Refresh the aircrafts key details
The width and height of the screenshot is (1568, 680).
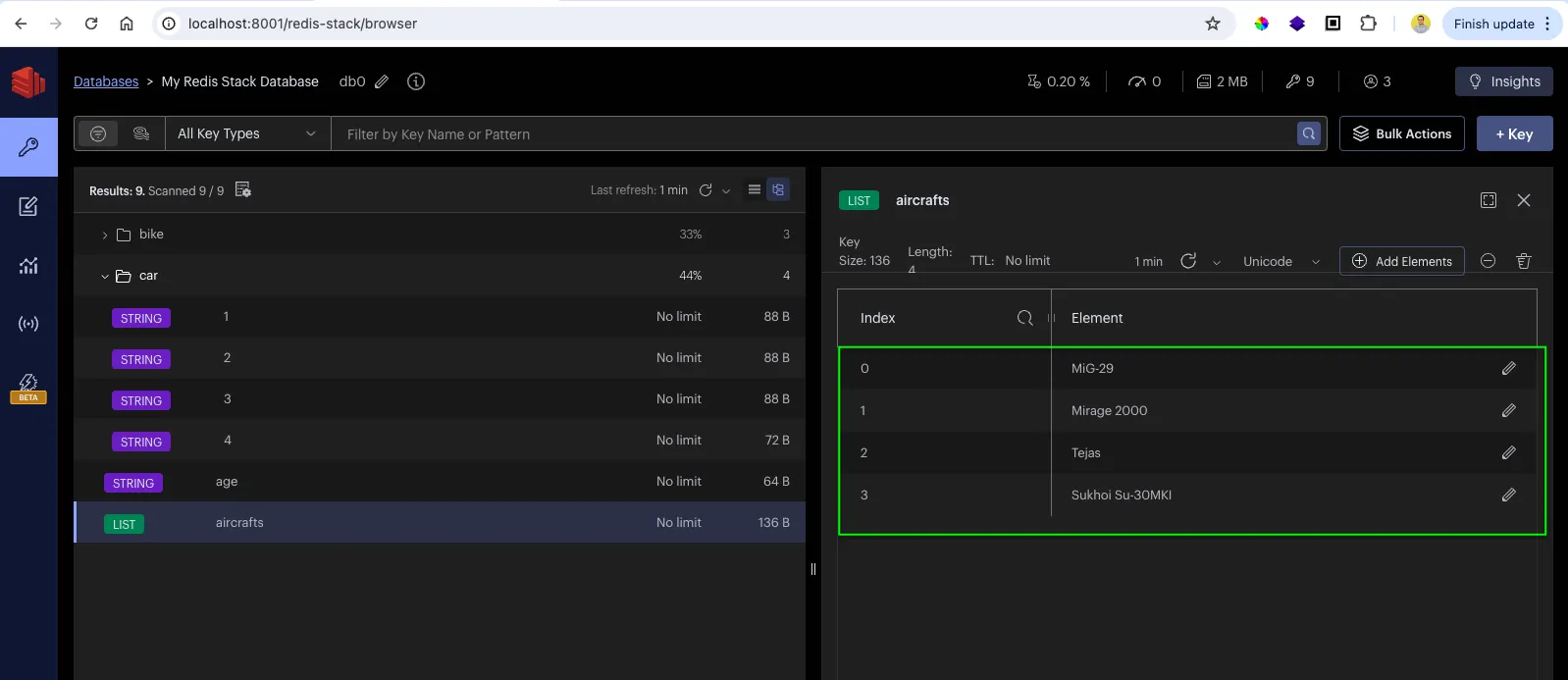coord(1188,261)
